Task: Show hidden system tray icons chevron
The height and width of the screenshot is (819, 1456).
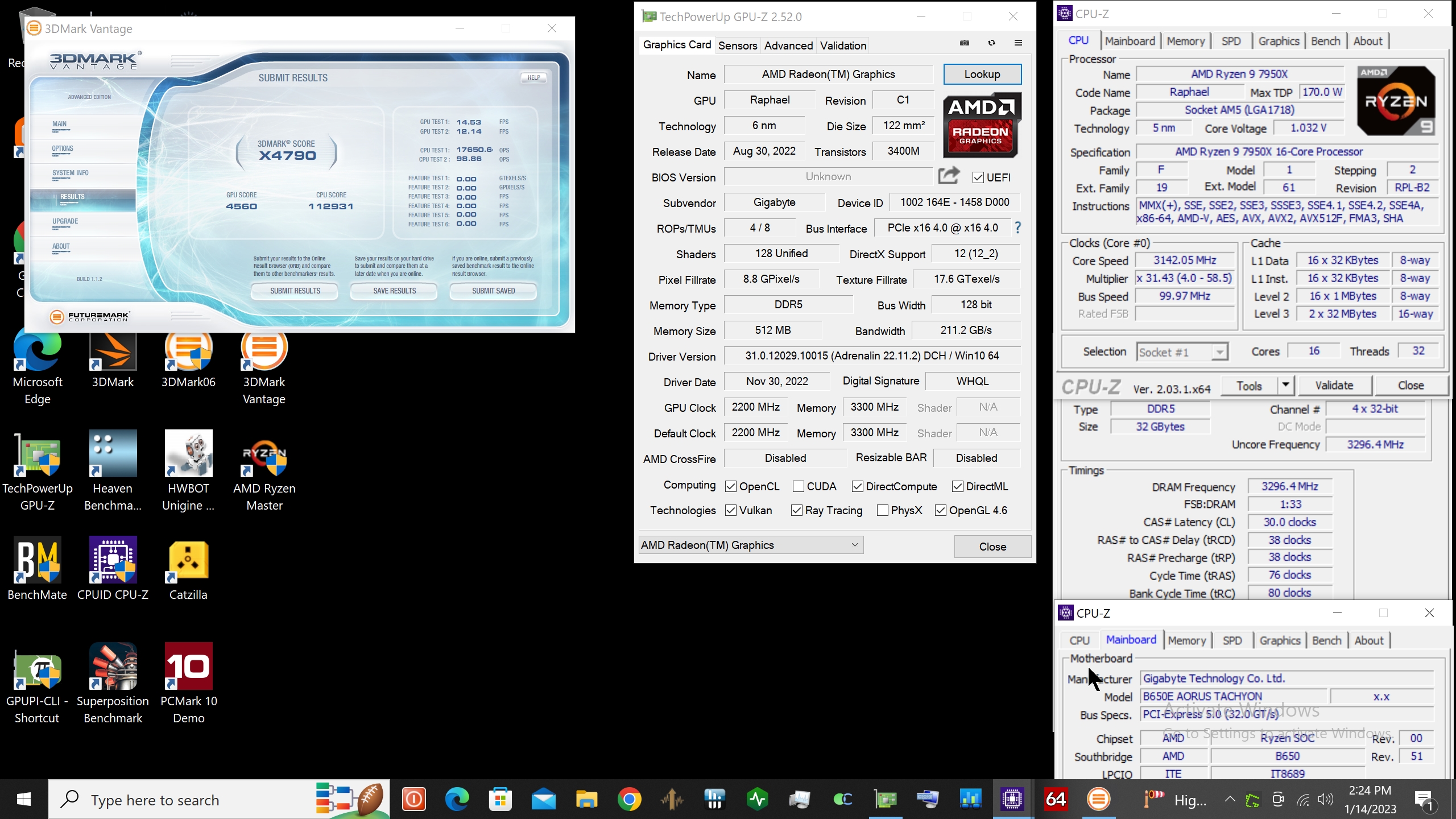Action: [1230, 800]
